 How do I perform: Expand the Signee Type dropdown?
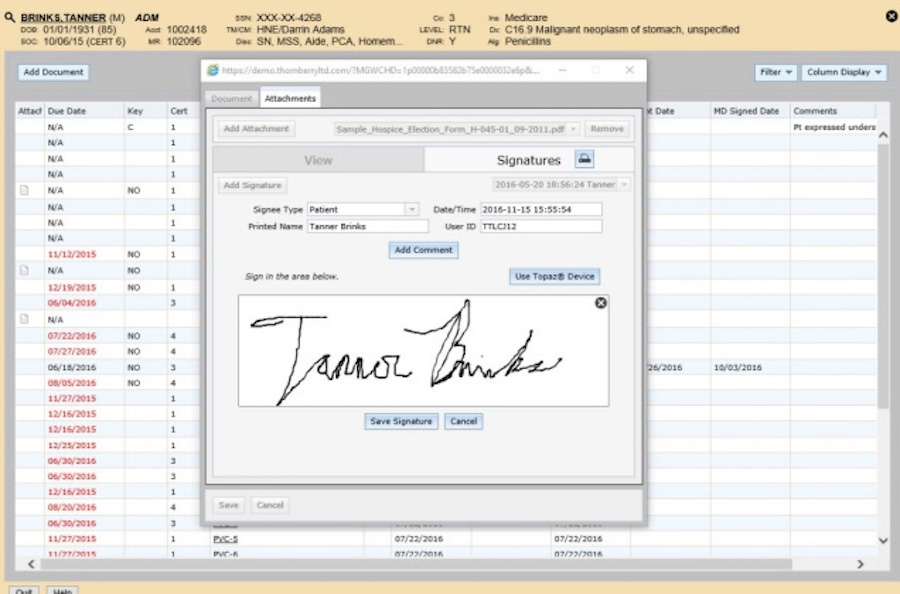pos(412,209)
